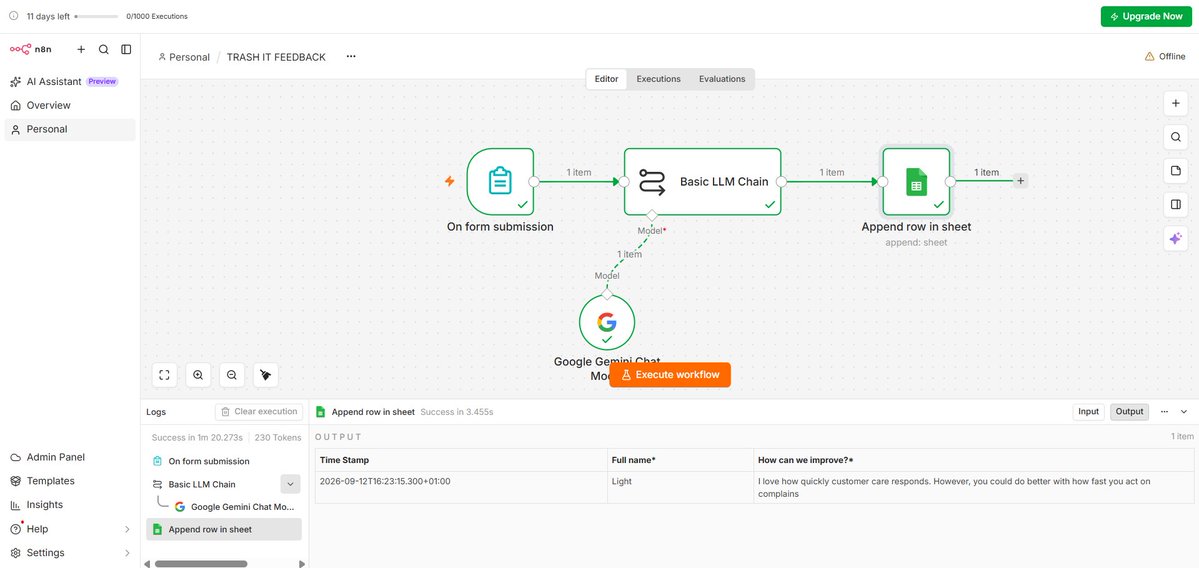
Task: Collapse Basic LLM Chain log chevron
Action: point(291,484)
